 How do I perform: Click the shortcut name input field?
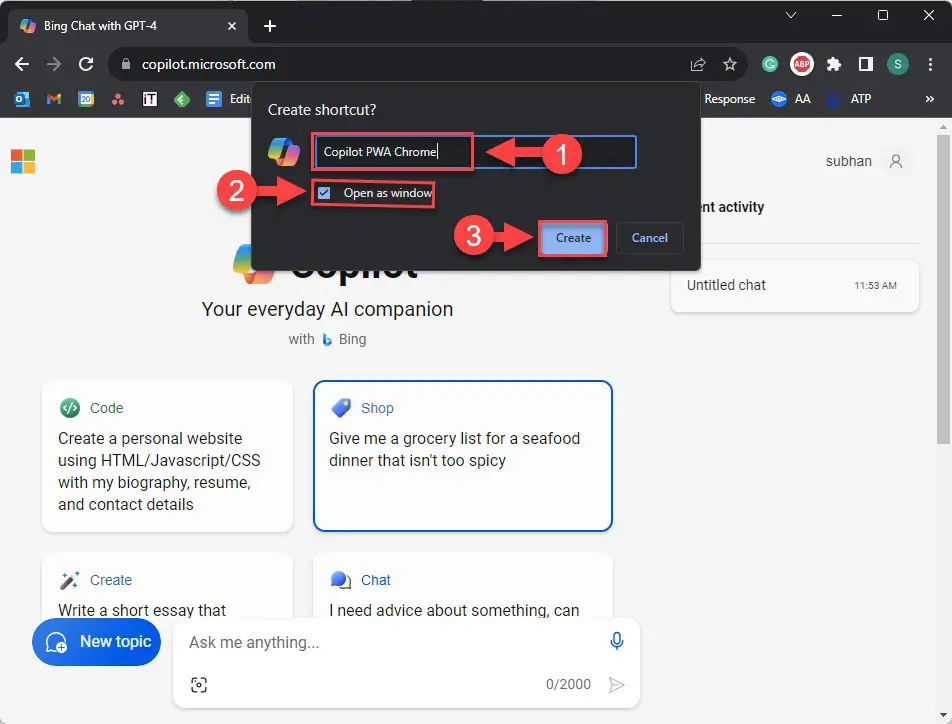click(x=475, y=152)
